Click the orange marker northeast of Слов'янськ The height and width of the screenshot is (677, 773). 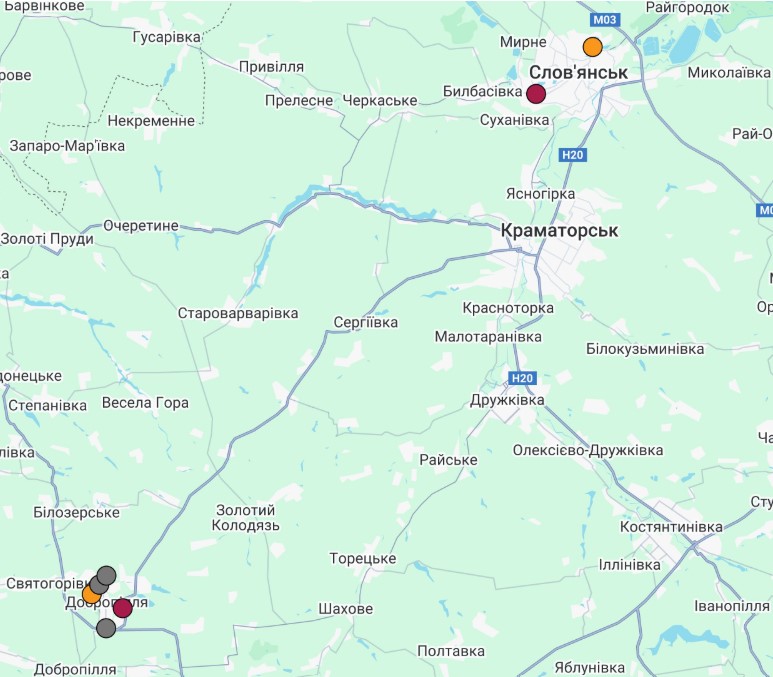(x=593, y=47)
